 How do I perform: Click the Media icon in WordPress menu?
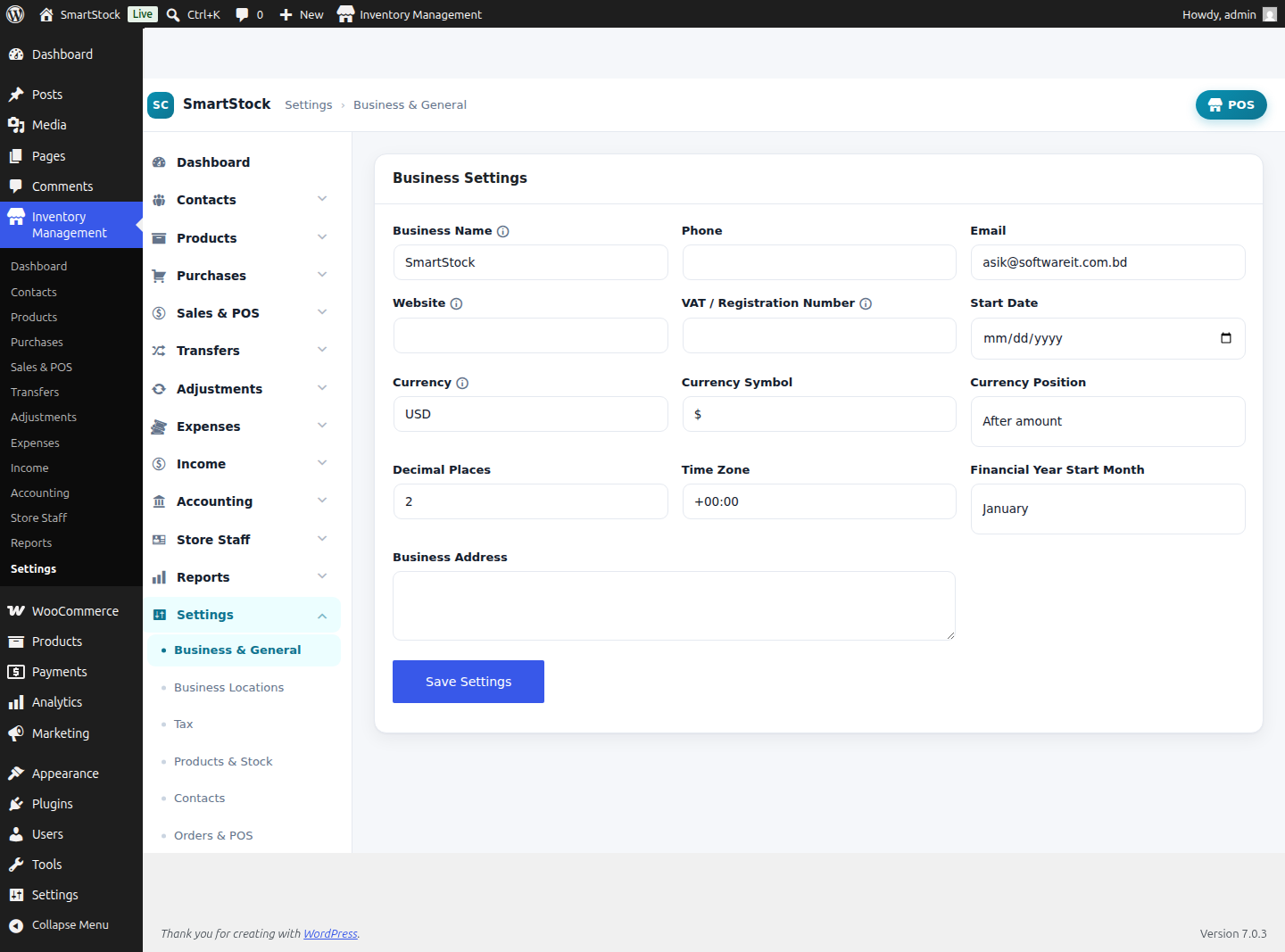(16, 125)
